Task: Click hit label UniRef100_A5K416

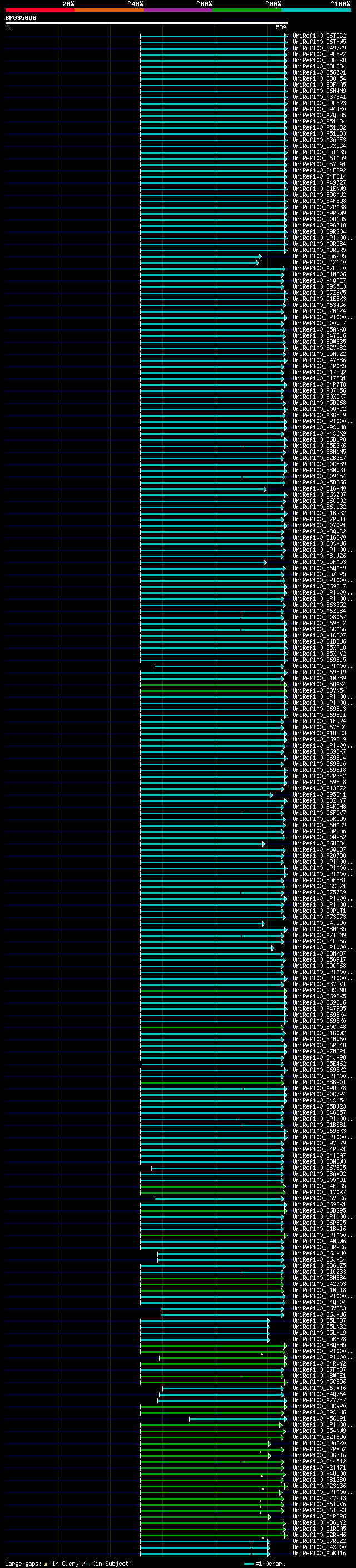Action: click(x=319, y=1554)
